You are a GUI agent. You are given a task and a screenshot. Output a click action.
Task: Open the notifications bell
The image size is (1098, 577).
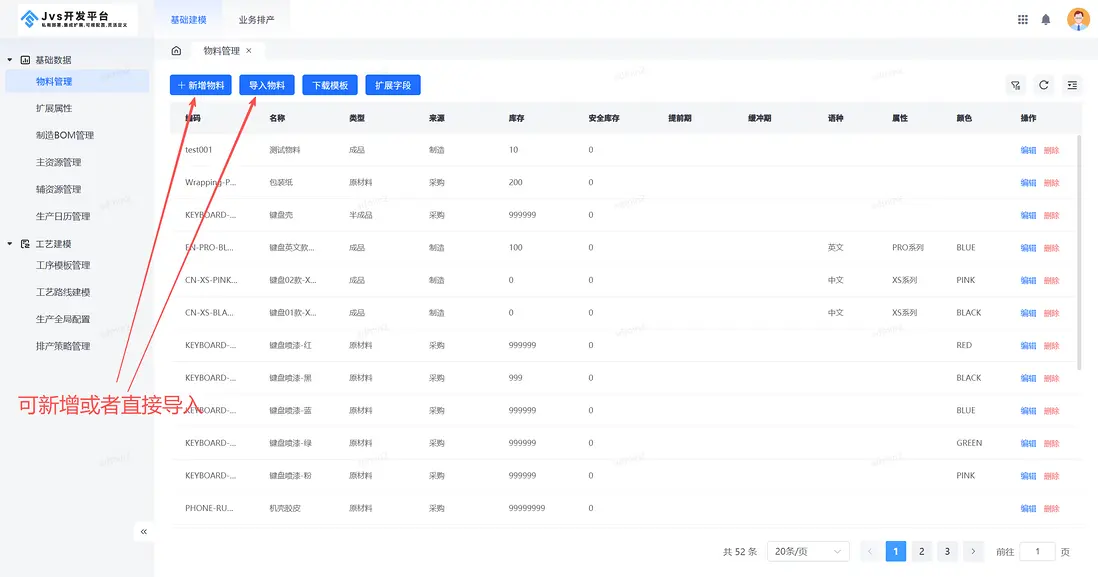tap(1045, 20)
